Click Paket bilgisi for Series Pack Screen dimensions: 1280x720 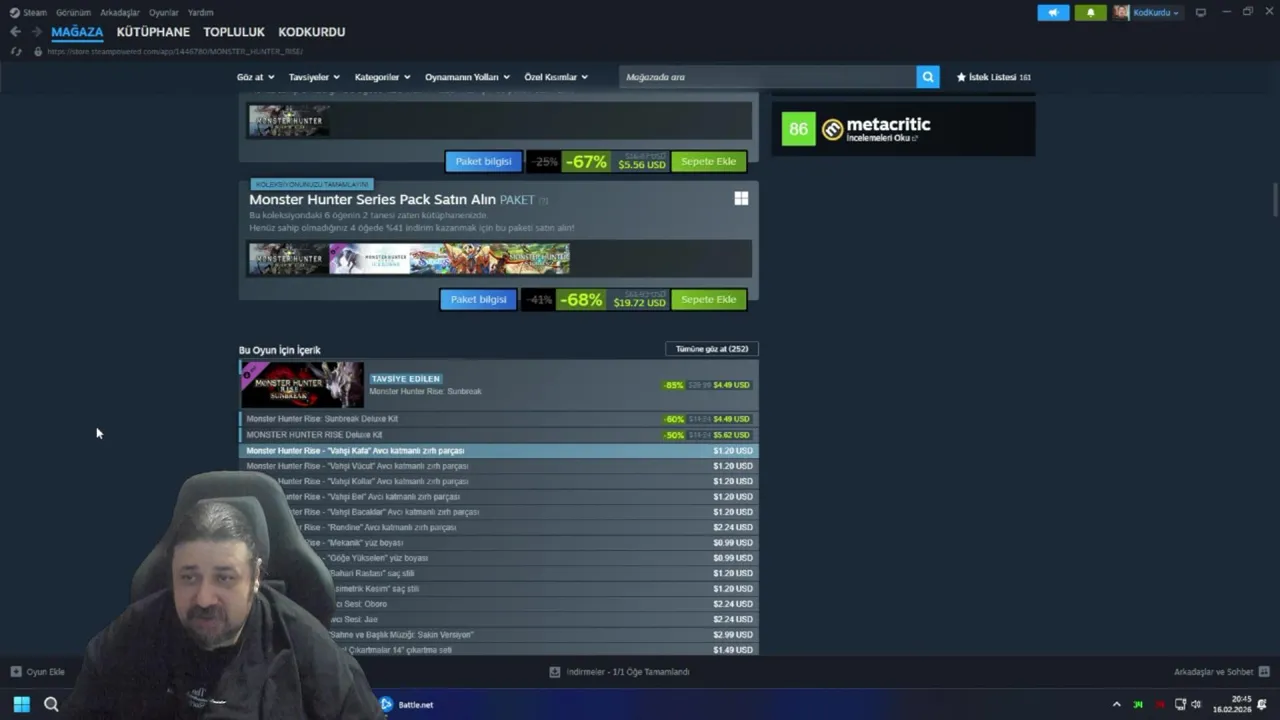(478, 299)
